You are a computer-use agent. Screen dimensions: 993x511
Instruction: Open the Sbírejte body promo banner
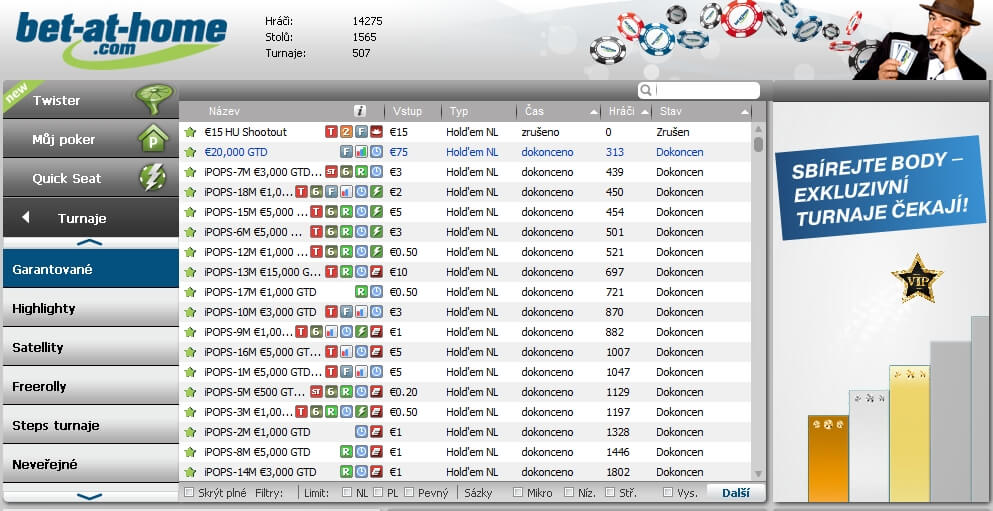pos(880,188)
